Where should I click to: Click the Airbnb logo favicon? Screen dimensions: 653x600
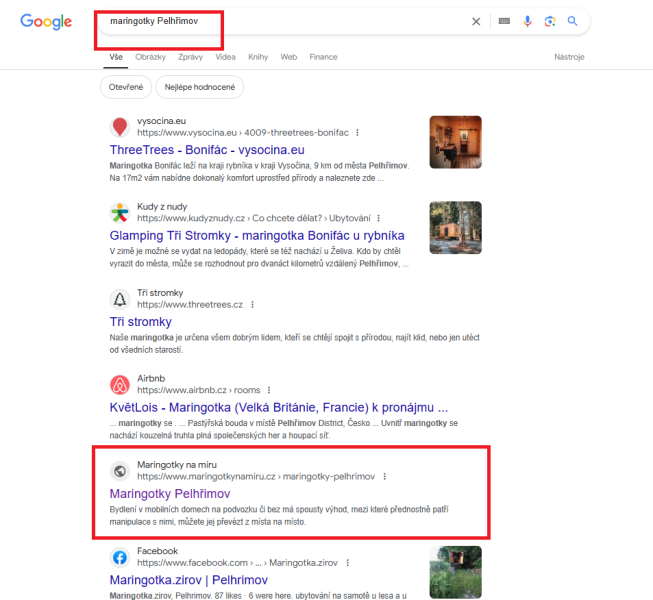click(x=120, y=385)
